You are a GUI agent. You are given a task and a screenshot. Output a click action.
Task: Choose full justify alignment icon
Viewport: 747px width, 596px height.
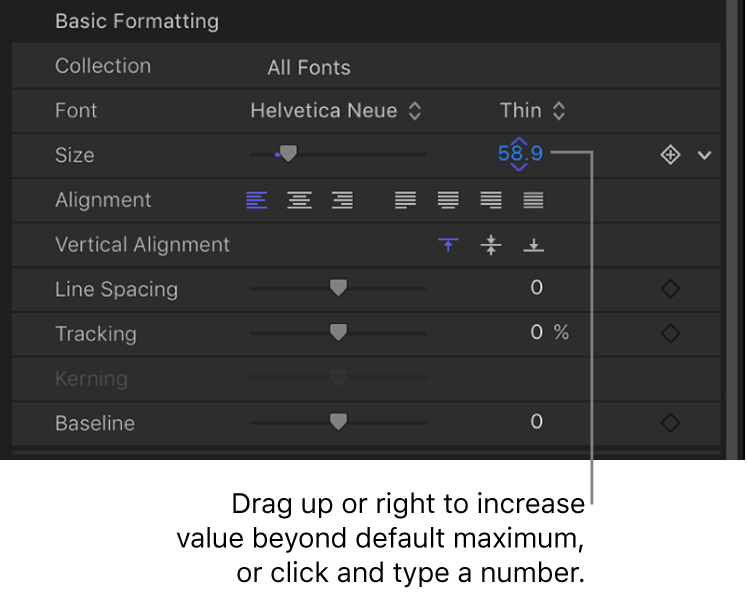[x=534, y=200]
